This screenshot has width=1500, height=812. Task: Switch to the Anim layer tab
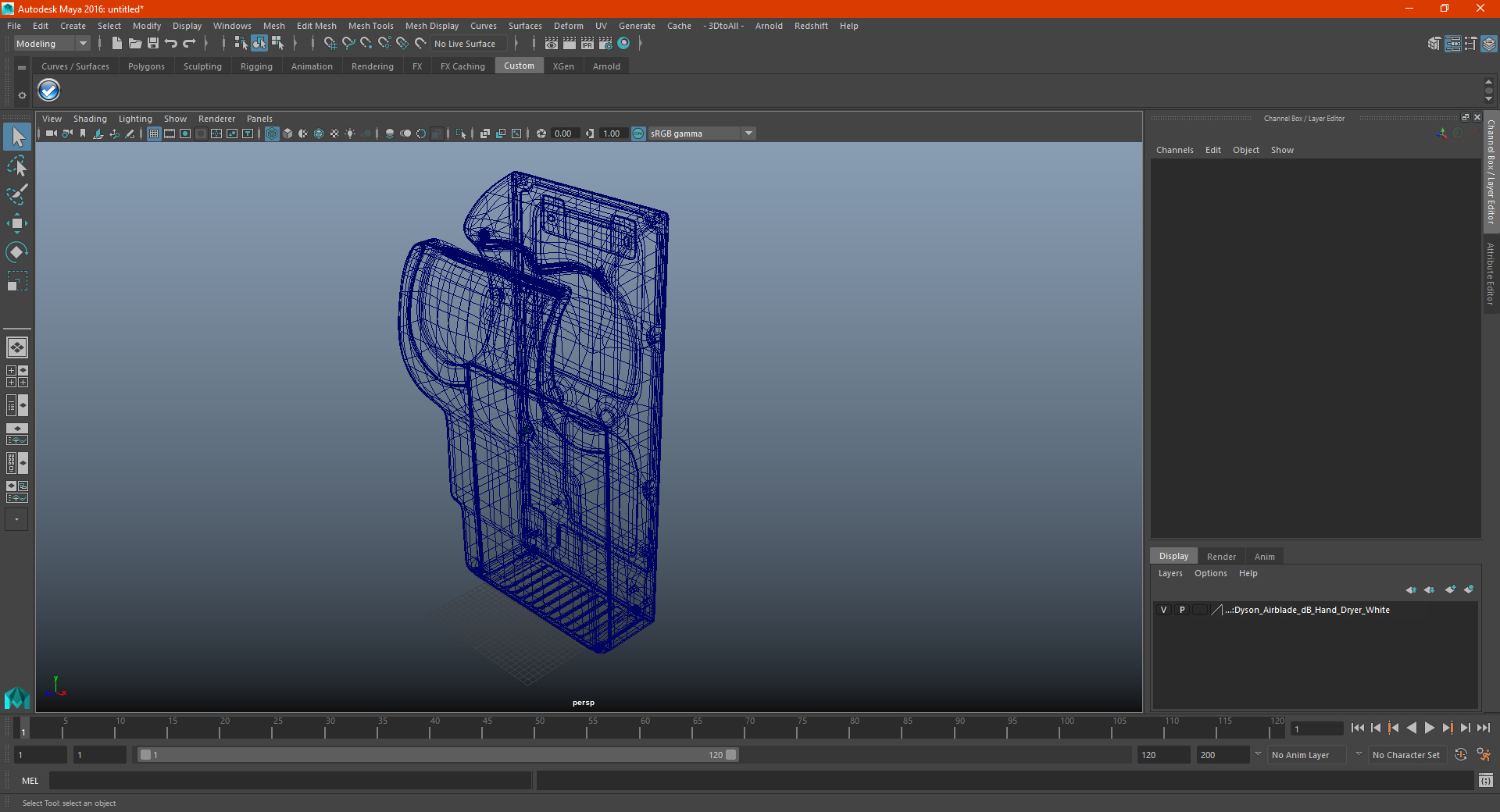(x=1264, y=557)
